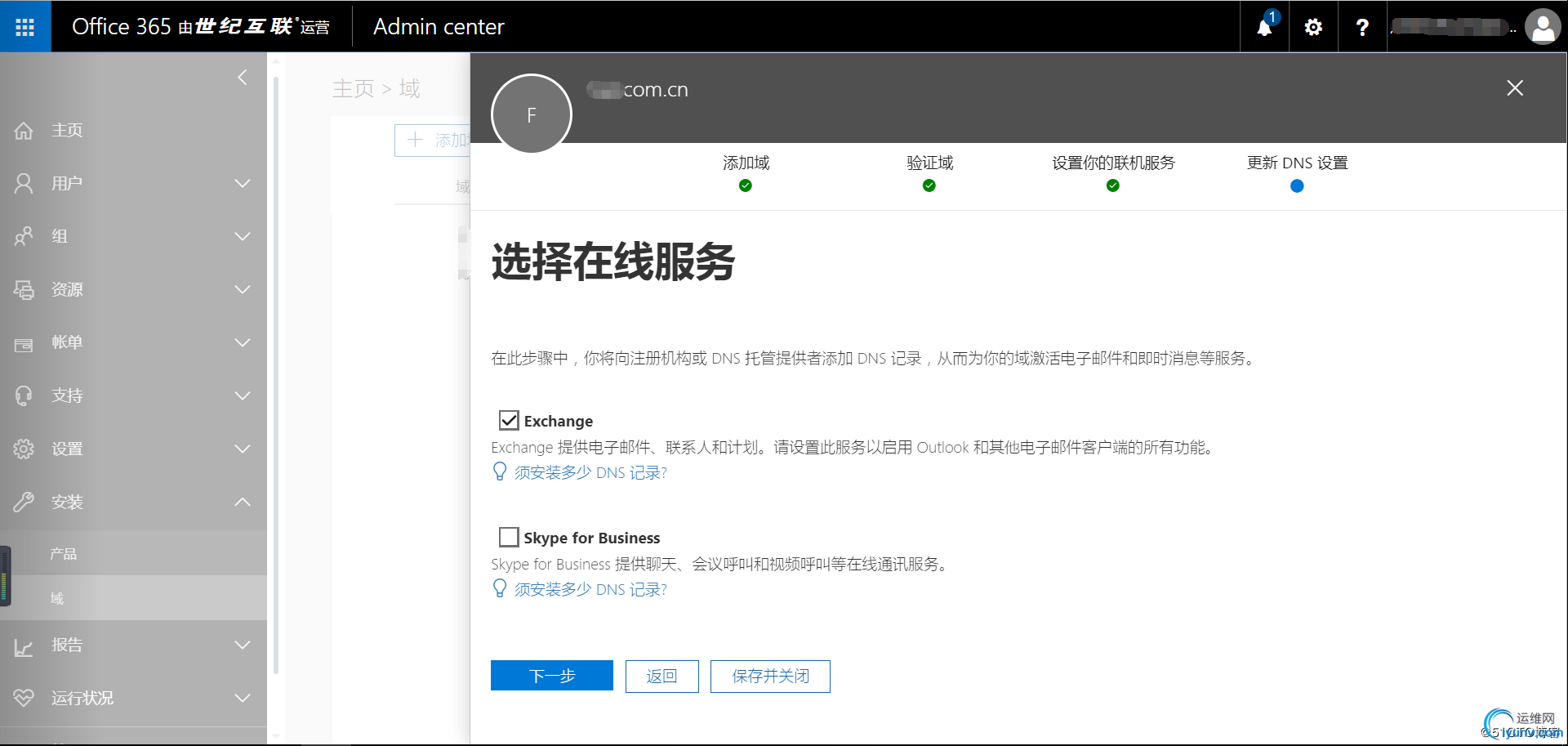Open Skype 须安装多少 DNS 记录 link
1568x746 pixels.
click(x=590, y=589)
